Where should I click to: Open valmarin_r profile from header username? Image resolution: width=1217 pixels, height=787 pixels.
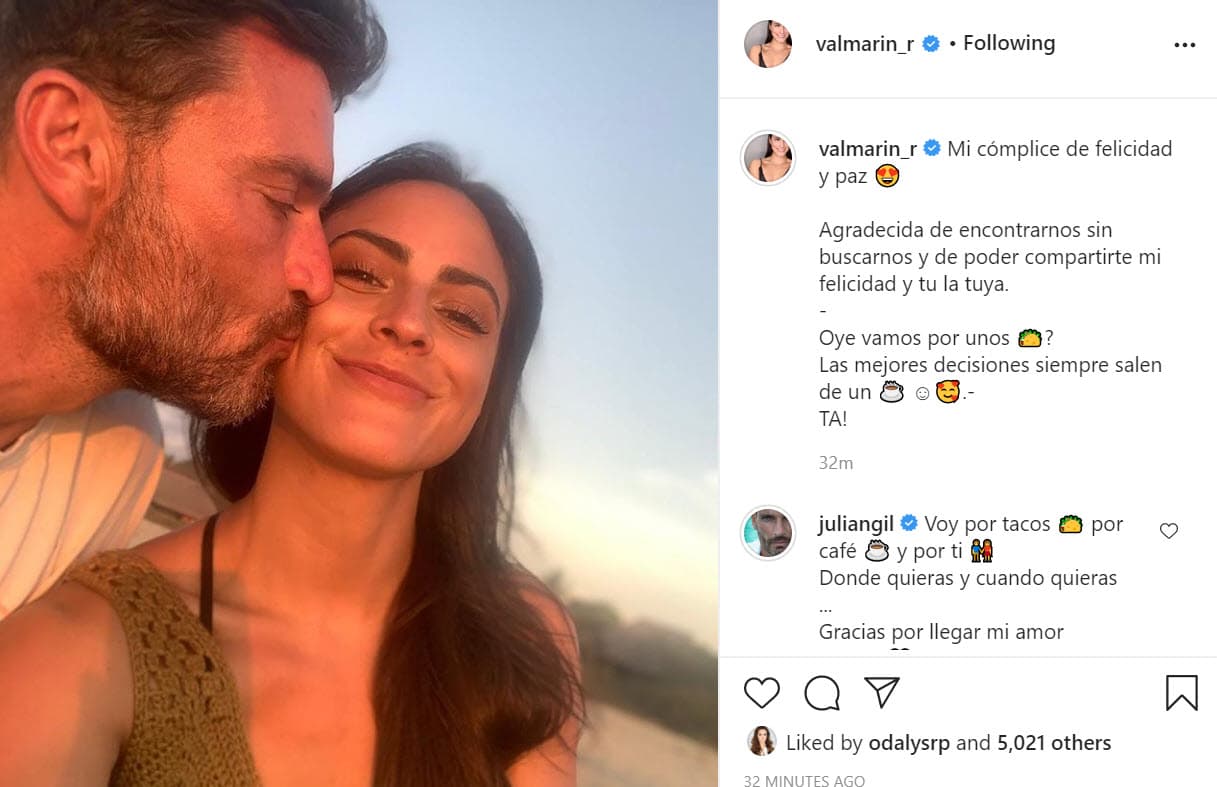(x=865, y=44)
